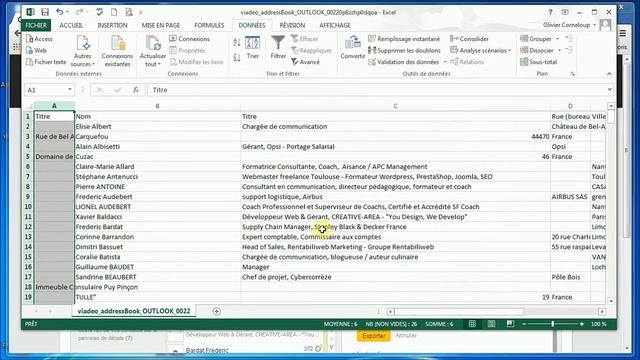Open the Name Box dropdown arrow

coord(70,90)
